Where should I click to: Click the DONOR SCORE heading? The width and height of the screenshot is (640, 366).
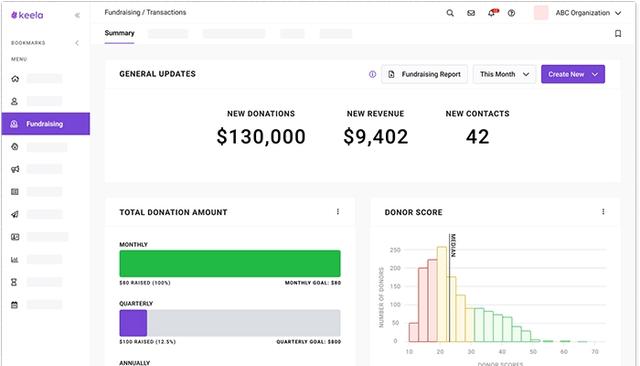tap(413, 212)
